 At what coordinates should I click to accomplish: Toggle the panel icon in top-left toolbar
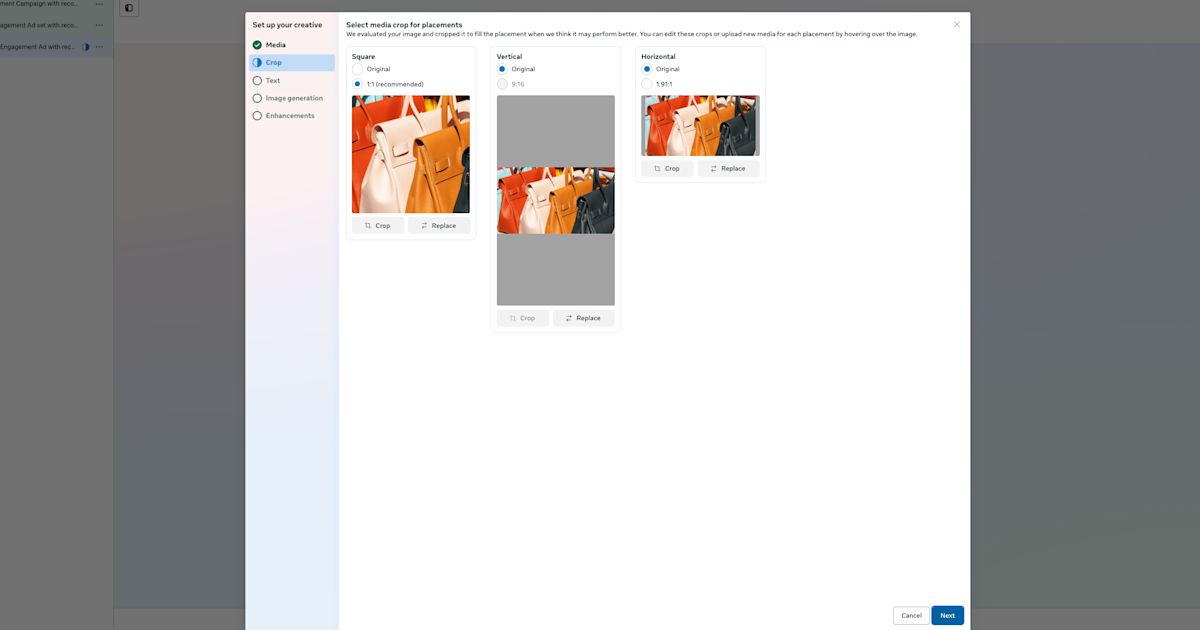coord(129,8)
